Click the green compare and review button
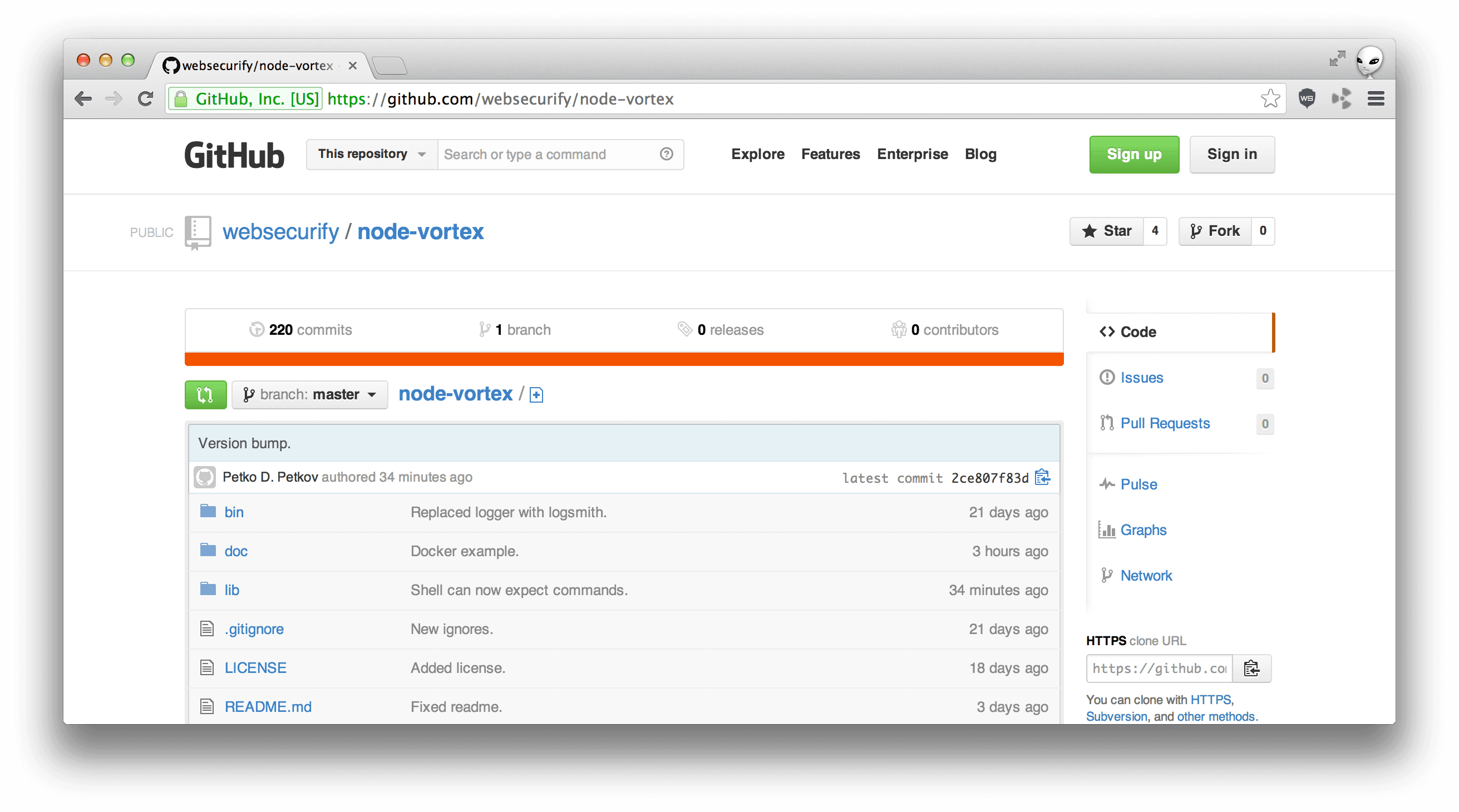Screen dimensions: 1459x812 [x=205, y=395]
